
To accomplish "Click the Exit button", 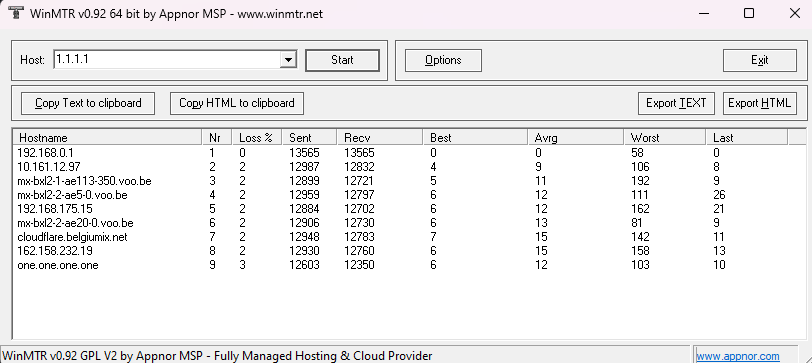I will pyautogui.click(x=760, y=60).
